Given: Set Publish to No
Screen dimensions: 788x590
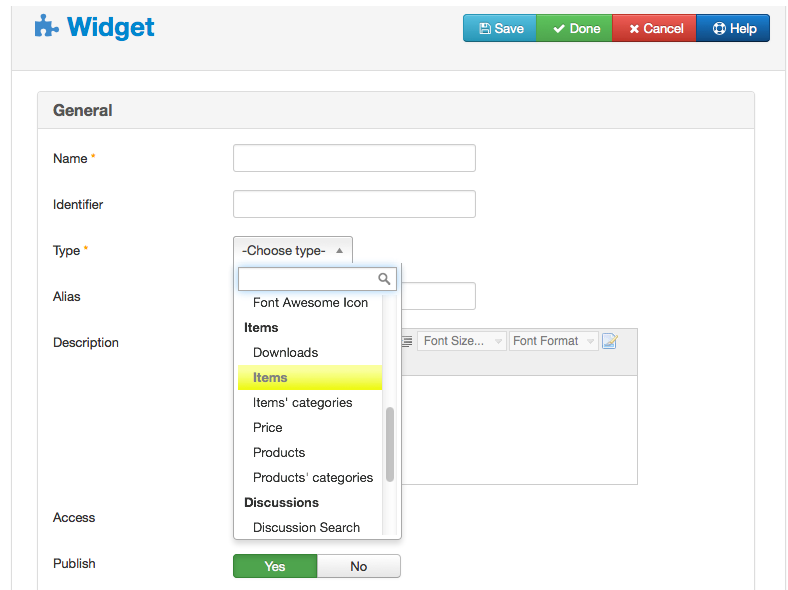Looking at the screenshot, I should (359, 566).
